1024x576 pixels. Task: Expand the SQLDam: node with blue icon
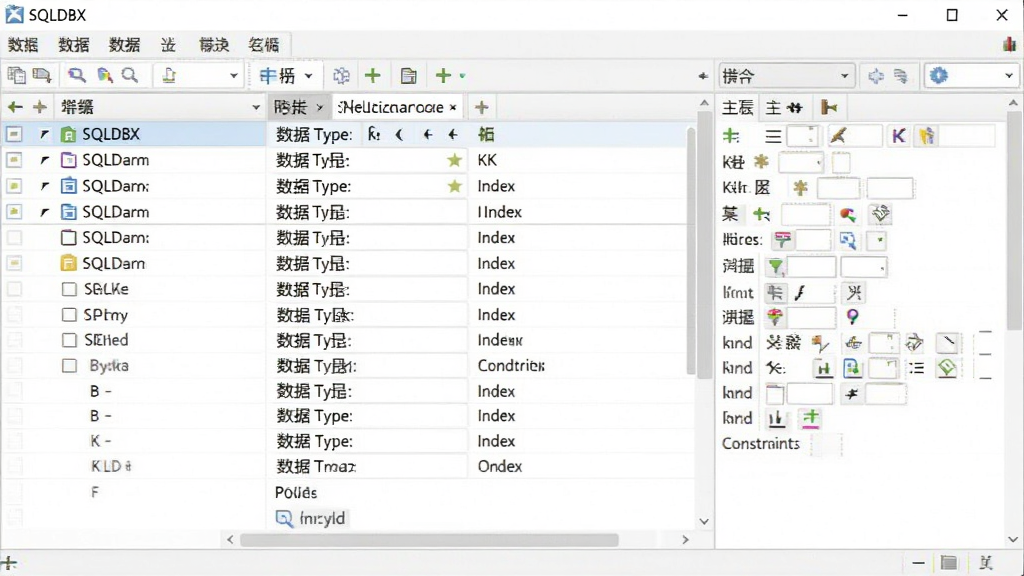44,186
